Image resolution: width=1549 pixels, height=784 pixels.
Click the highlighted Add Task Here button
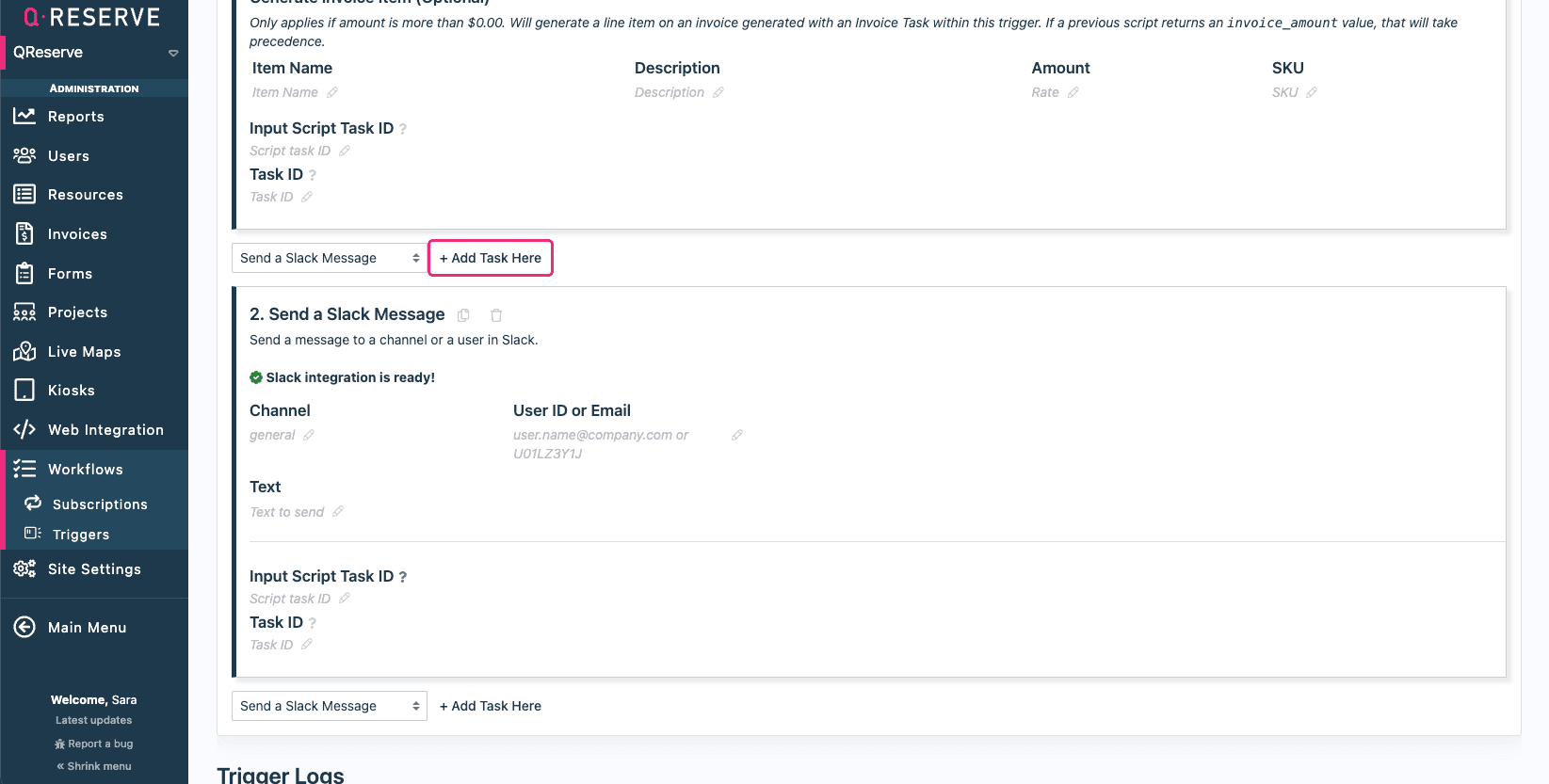pos(490,257)
